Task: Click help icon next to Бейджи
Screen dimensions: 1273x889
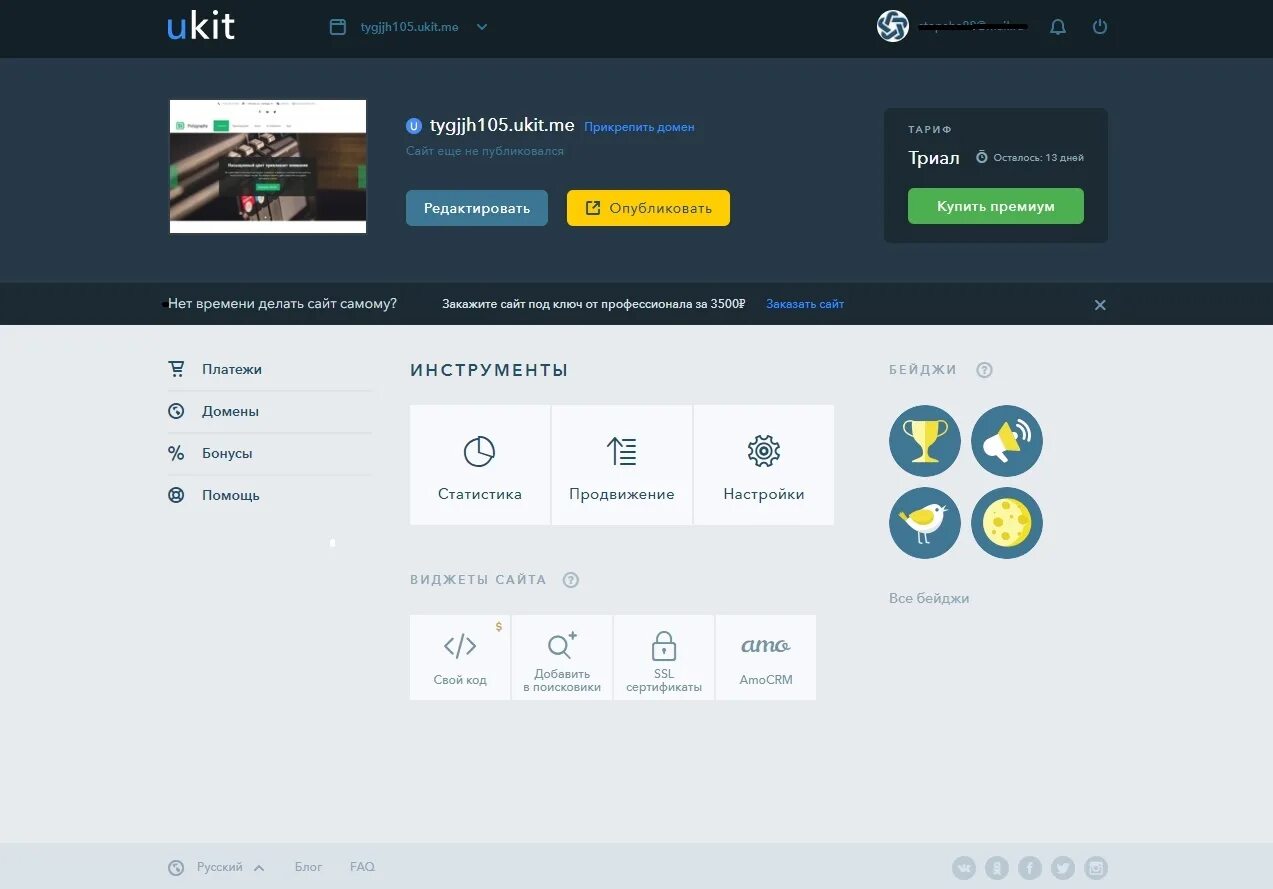Action: tap(984, 370)
